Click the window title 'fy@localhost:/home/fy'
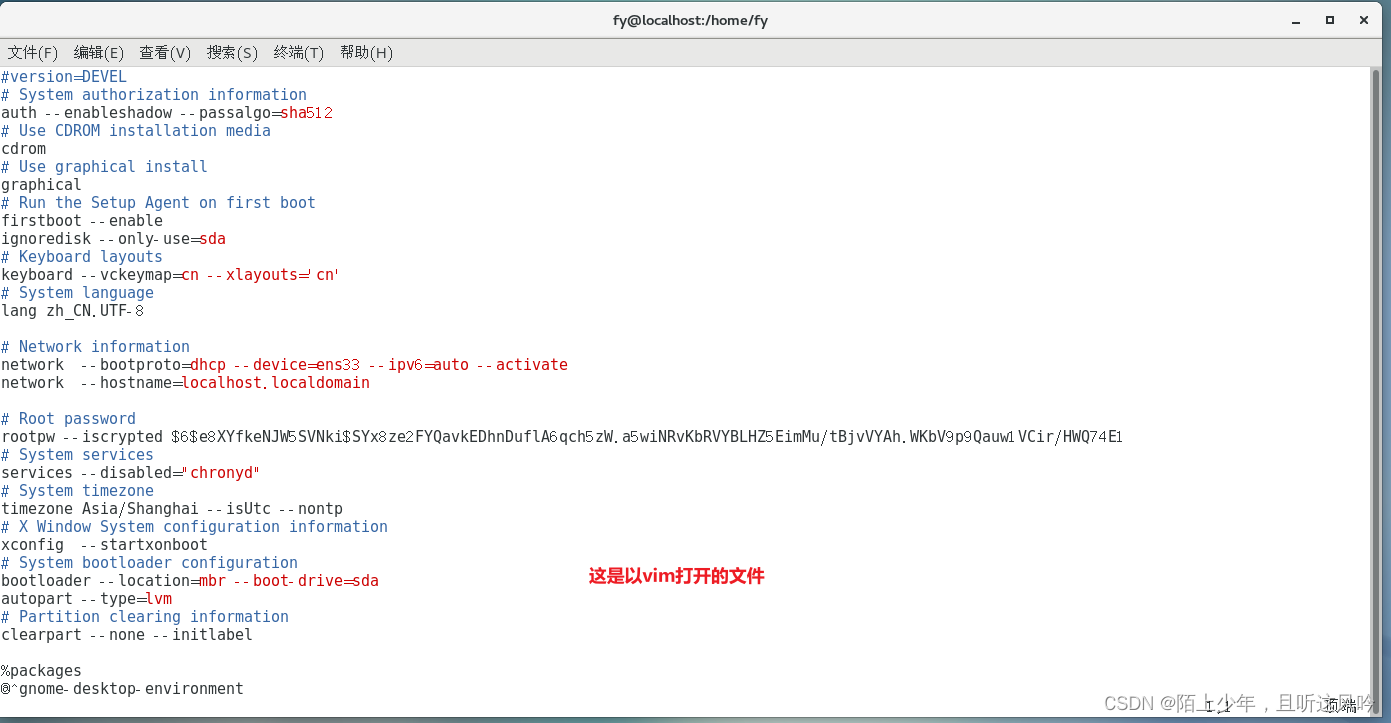The height and width of the screenshot is (723, 1391). [x=690, y=20]
